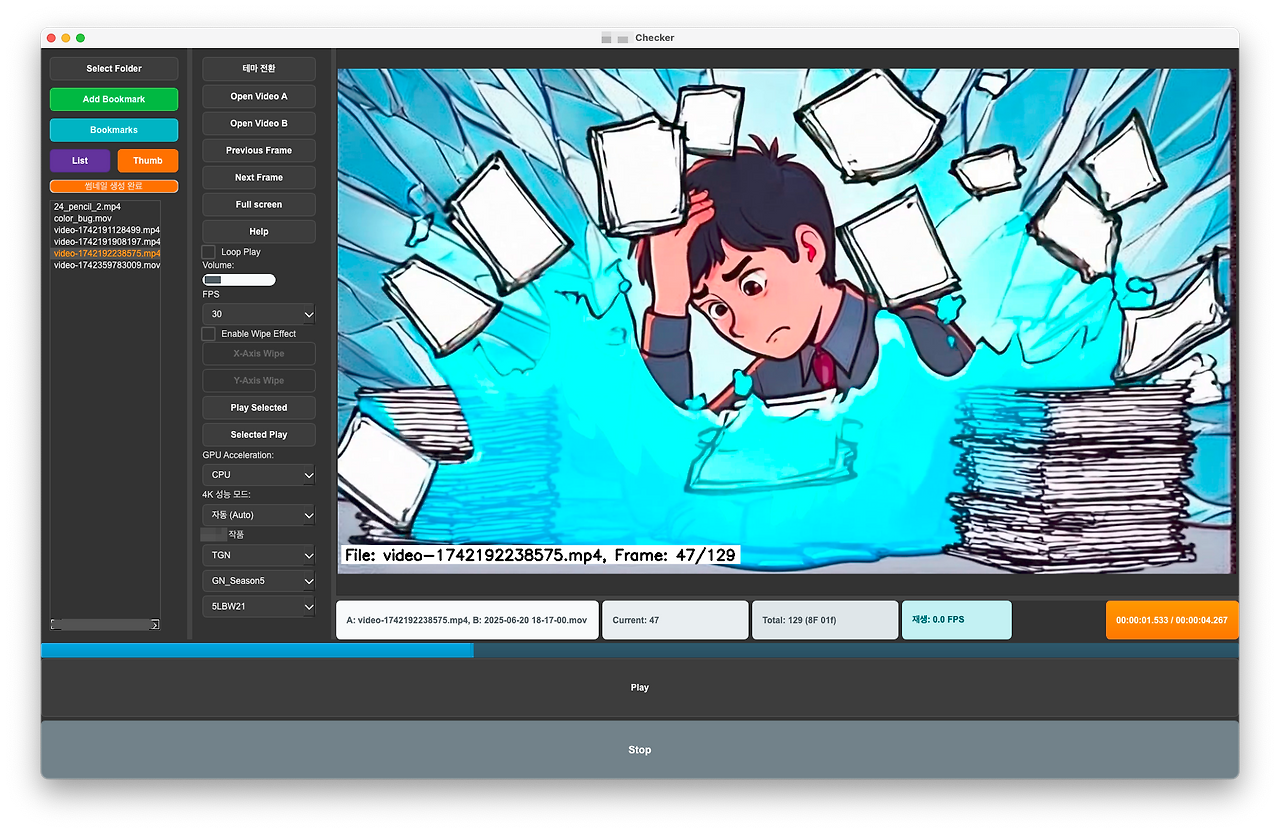This screenshot has width=1280, height=833.
Task: Select color_bug.mov in the file list
Action: [x=82, y=218]
